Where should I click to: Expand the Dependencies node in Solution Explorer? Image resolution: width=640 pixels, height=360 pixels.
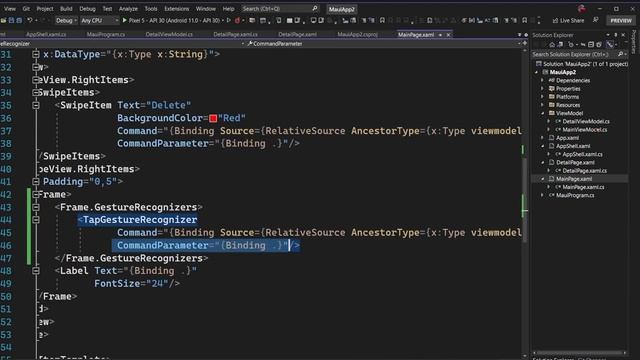click(543, 80)
